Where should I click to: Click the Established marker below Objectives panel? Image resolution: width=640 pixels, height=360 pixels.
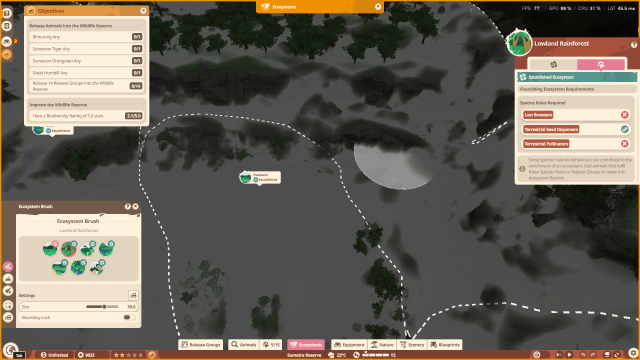tap(53, 131)
